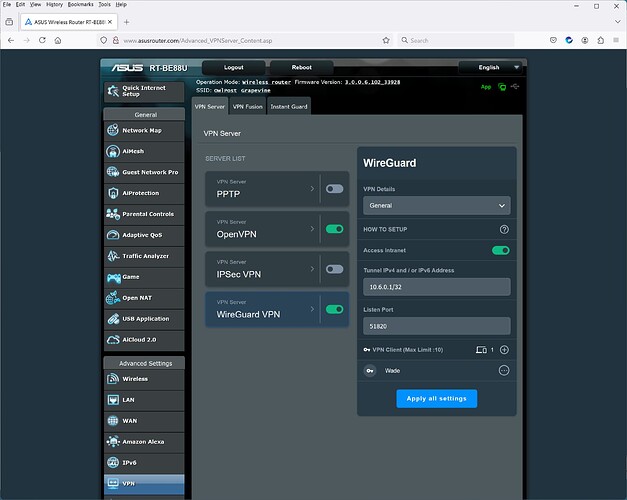Open Amazon Alexa settings
Viewport: 627px width, 500px height.
[x=144, y=442]
